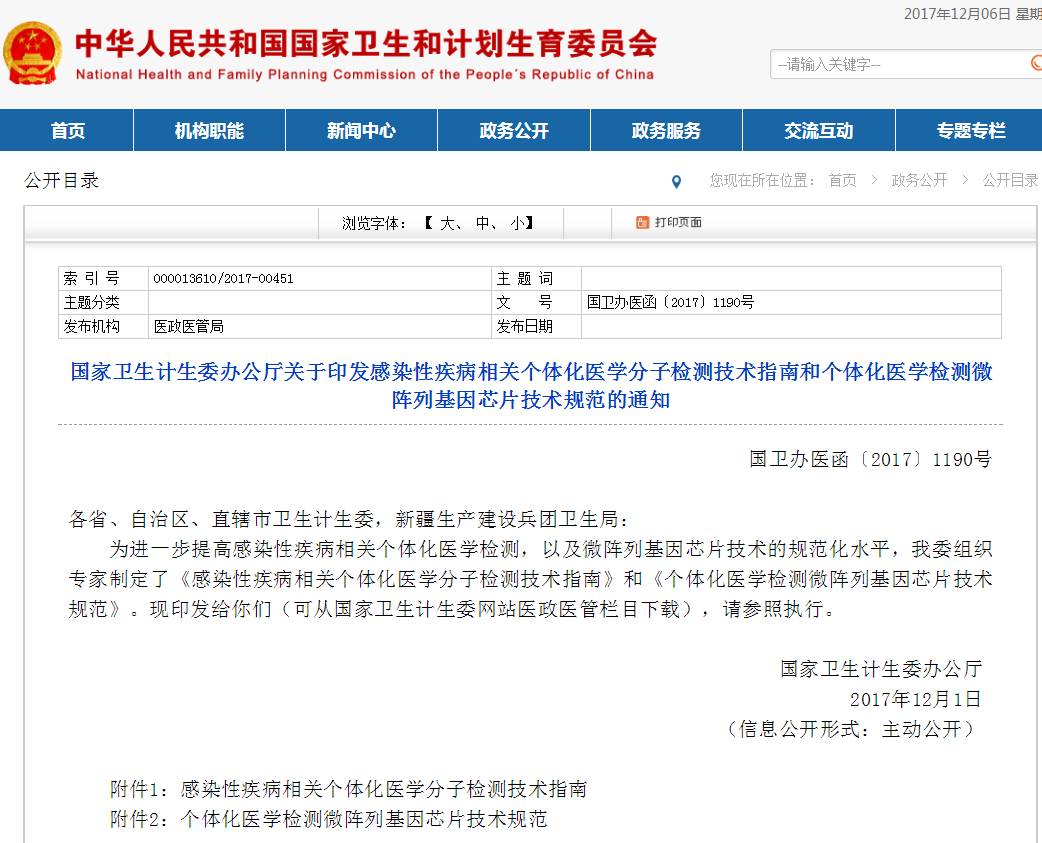Click the blue location pin icon
The width and height of the screenshot is (1042, 843).
click(677, 182)
